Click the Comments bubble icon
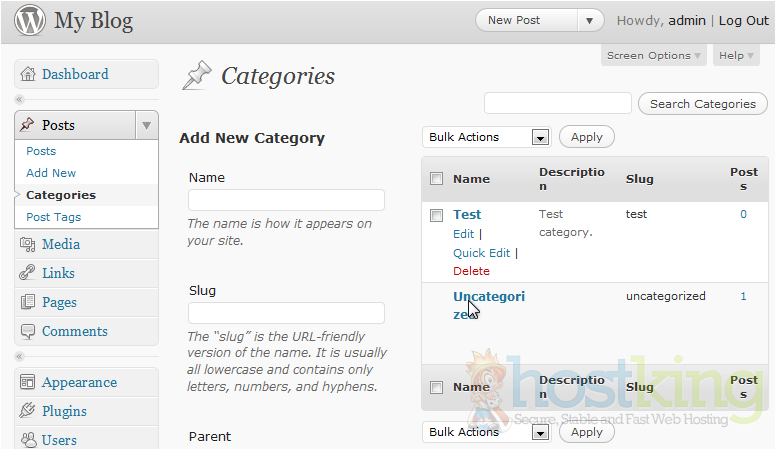 pos(27,332)
